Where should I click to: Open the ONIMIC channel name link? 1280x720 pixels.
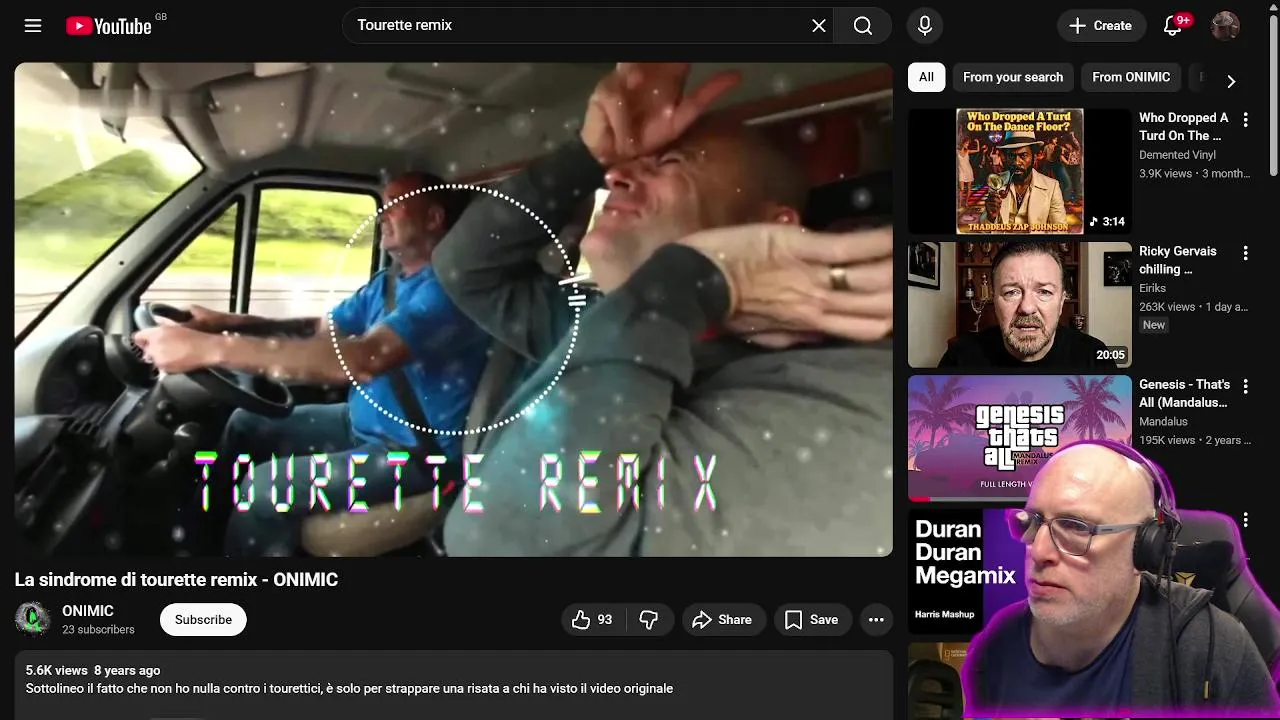coord(88,611)
